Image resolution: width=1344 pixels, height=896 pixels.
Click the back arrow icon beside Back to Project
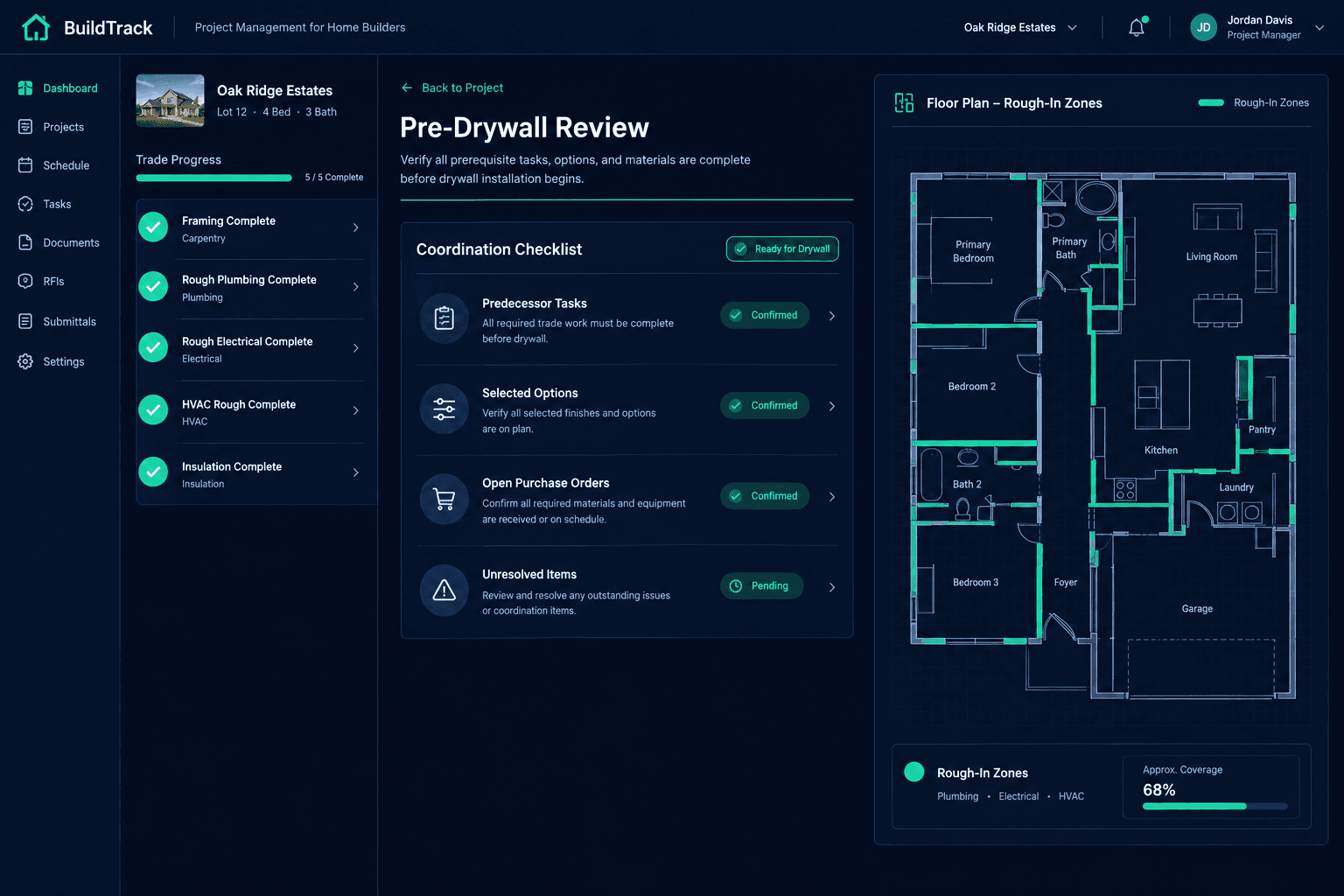[407, 87]
